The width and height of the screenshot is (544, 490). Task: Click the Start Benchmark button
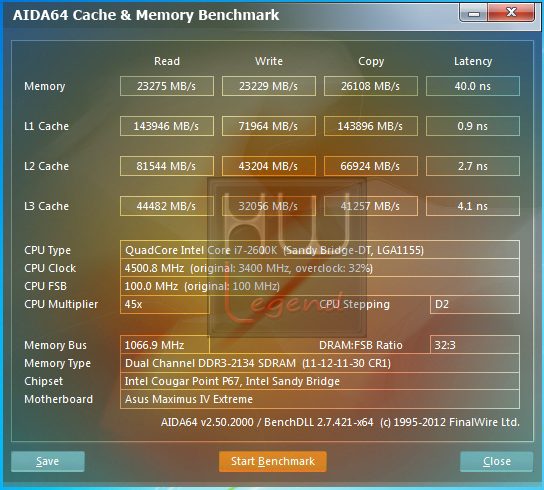[273, 461]
